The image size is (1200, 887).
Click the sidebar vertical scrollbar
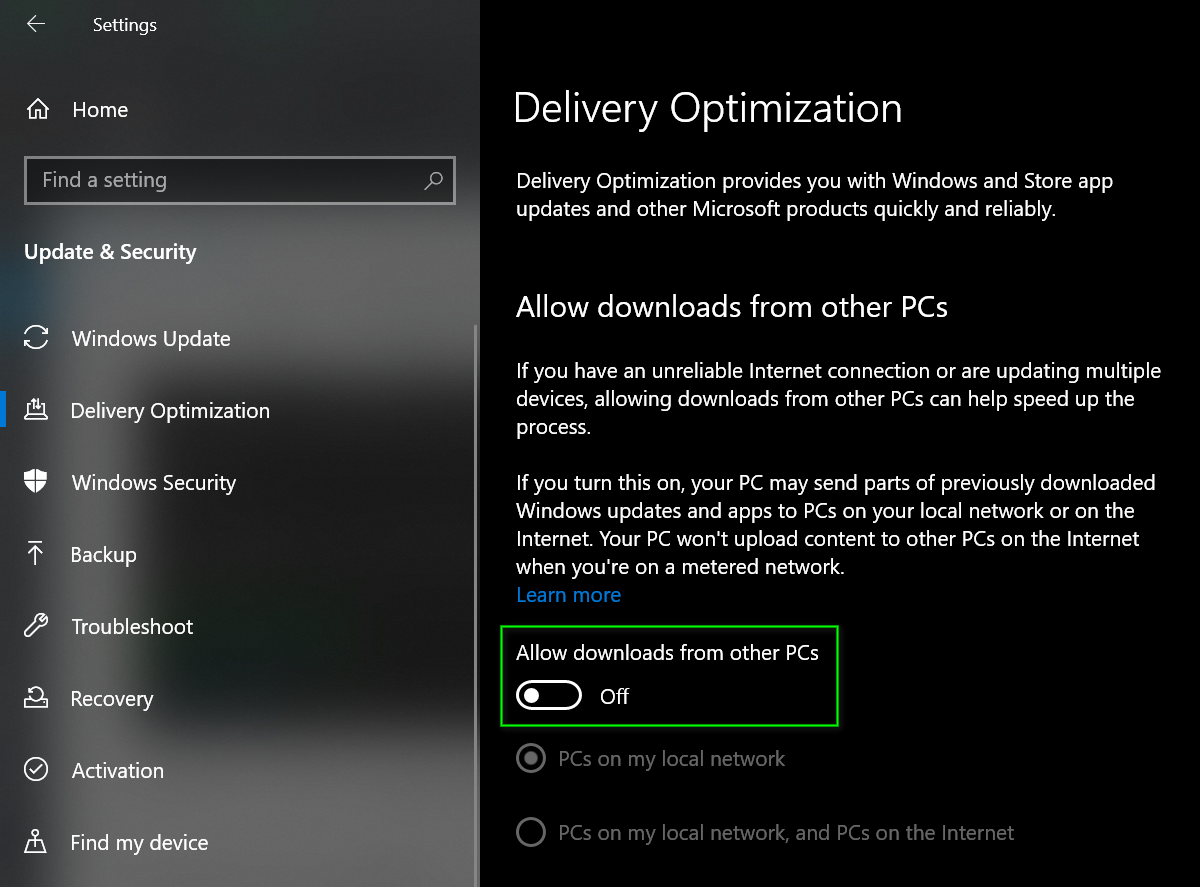[x=475, y=600]
